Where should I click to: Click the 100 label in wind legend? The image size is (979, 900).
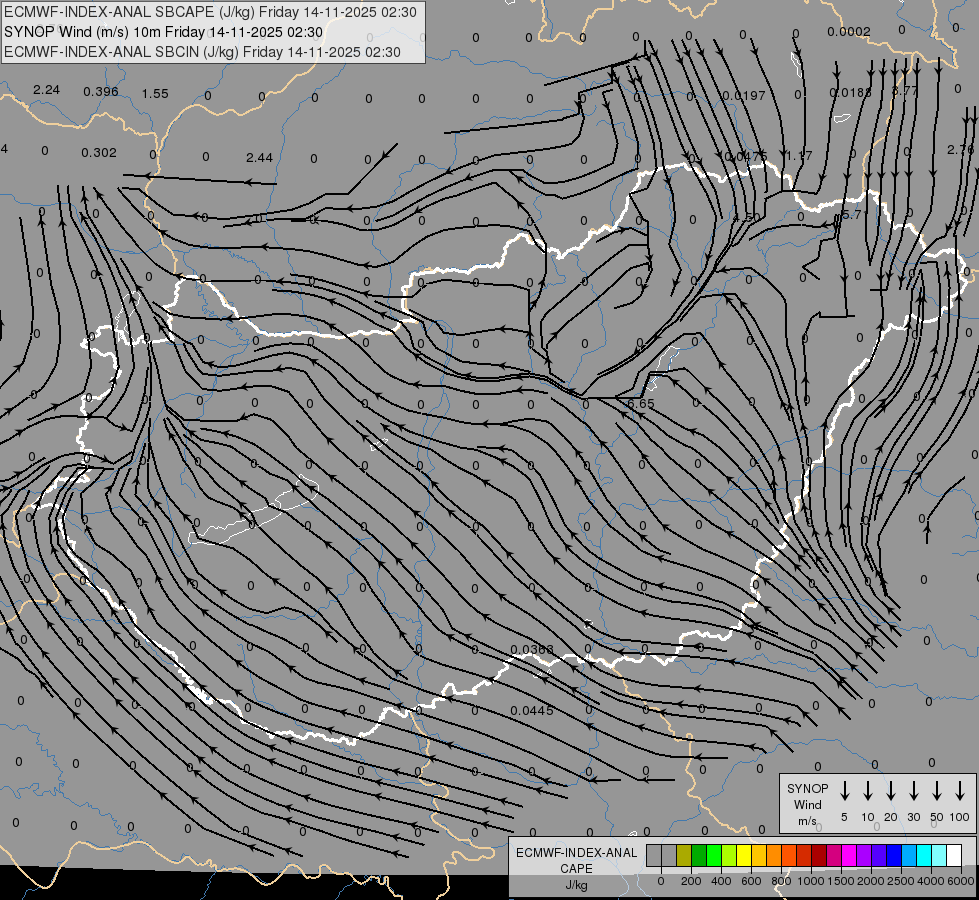pos(960,817)
